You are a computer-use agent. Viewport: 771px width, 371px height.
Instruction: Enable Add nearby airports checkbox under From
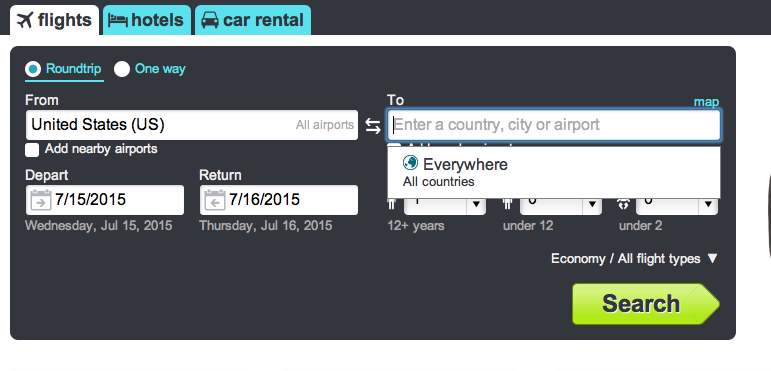pyautogui.click(x=32, y=150)
